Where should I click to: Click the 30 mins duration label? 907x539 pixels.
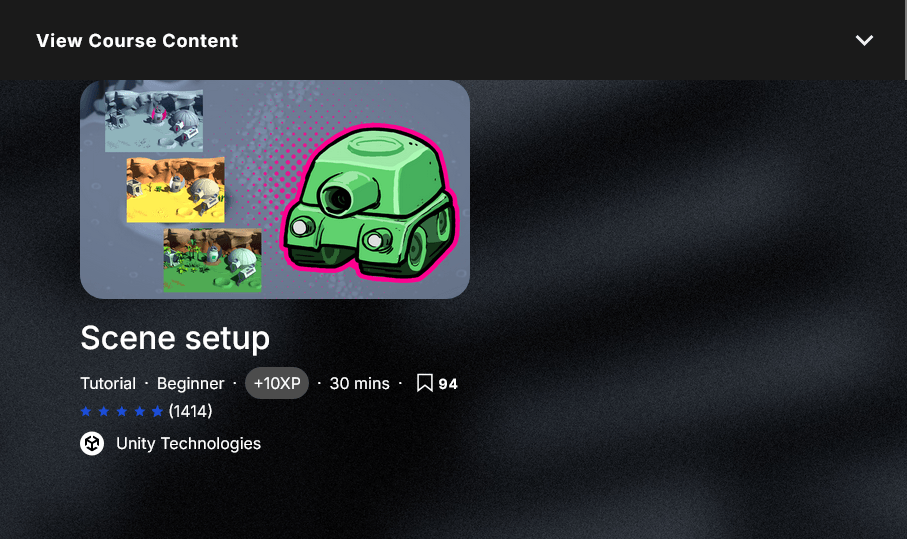point(360,383)
